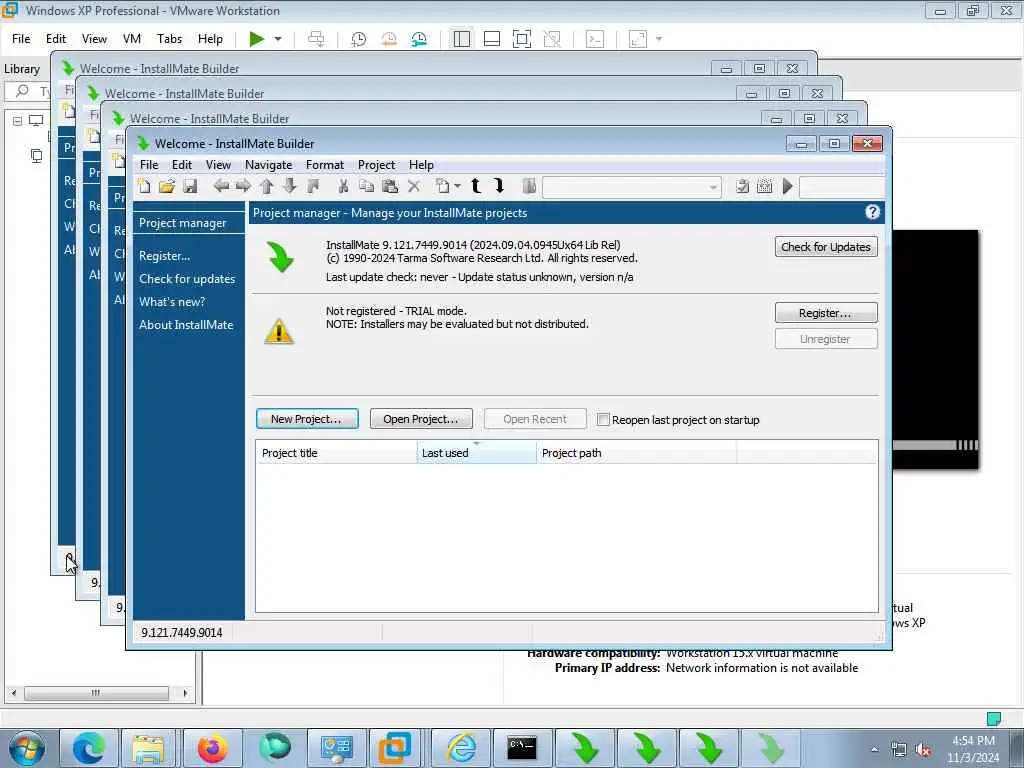
Task: Click the Delete X toolbar icon
Action: click(413, 187)
